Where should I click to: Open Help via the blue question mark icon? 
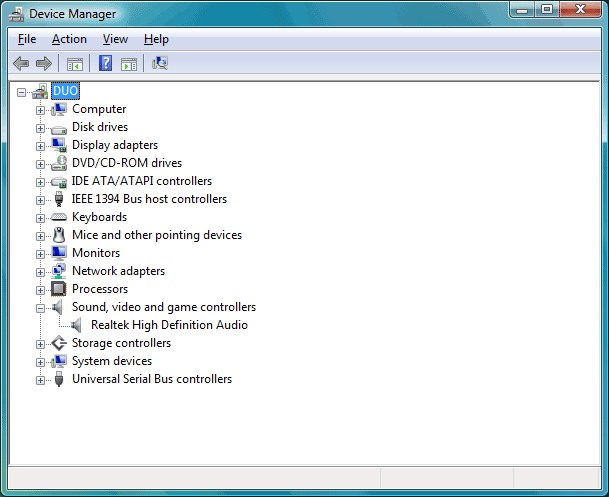105,64
